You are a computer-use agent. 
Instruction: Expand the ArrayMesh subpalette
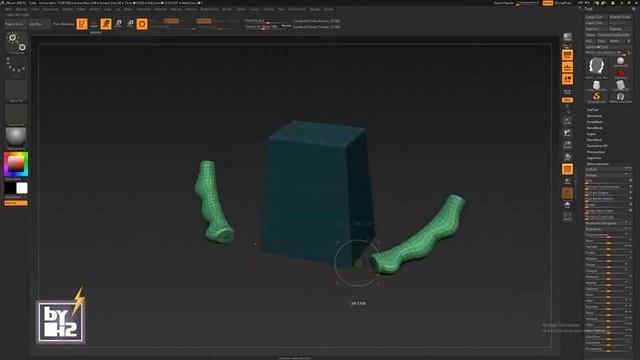(x=595, y=122)
